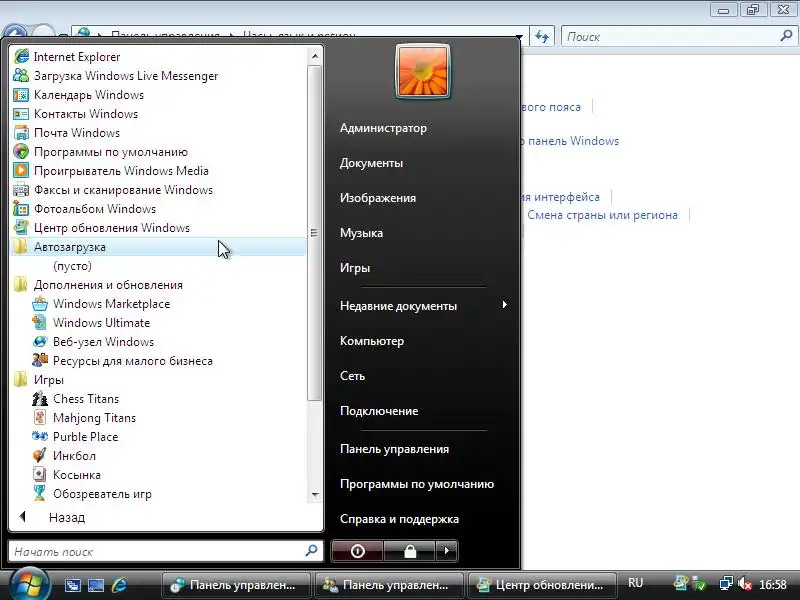Click the muted volume tray icon
Image resolution: width=800 pixels, height=600 pixels.
[x=744, y=584]
